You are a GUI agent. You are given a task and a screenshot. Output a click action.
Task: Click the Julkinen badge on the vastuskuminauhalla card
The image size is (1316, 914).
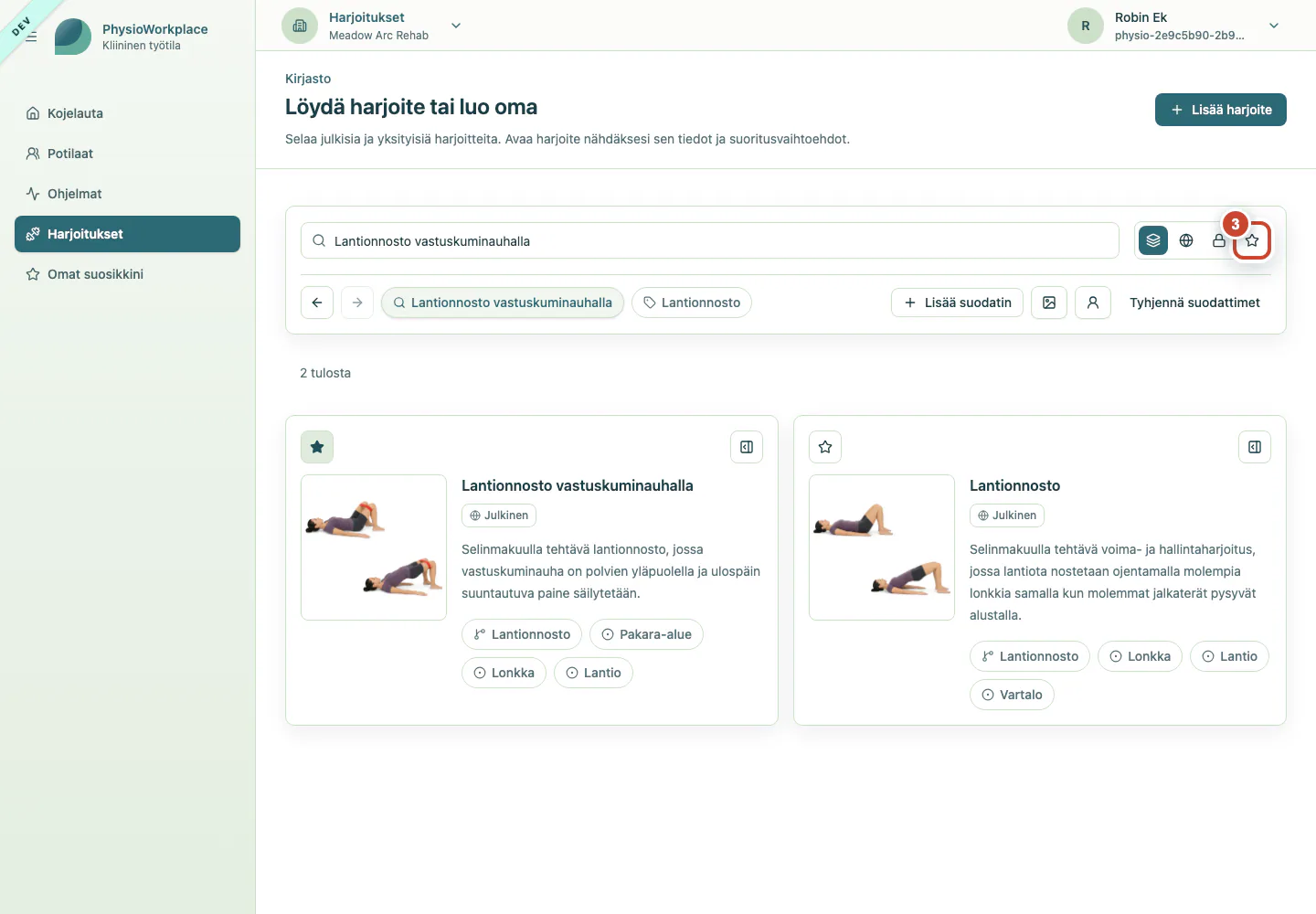[x=499, y=515]
